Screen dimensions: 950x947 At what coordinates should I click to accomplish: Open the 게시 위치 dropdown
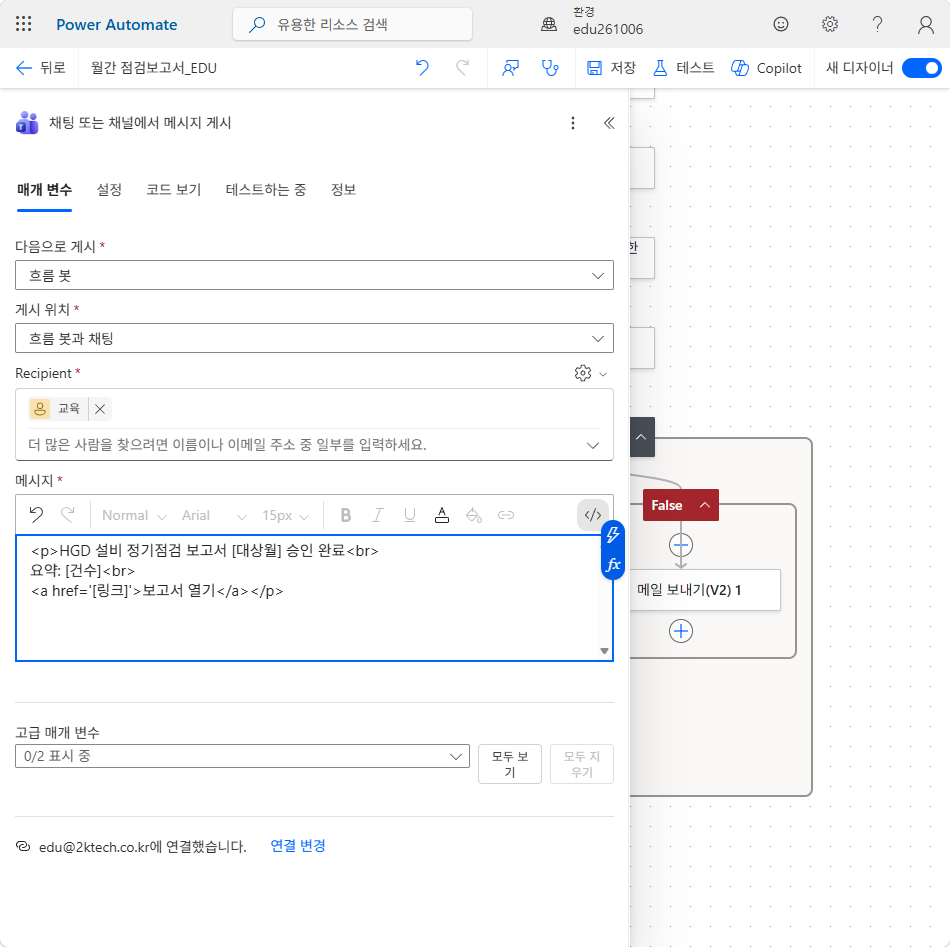point(314,338)
